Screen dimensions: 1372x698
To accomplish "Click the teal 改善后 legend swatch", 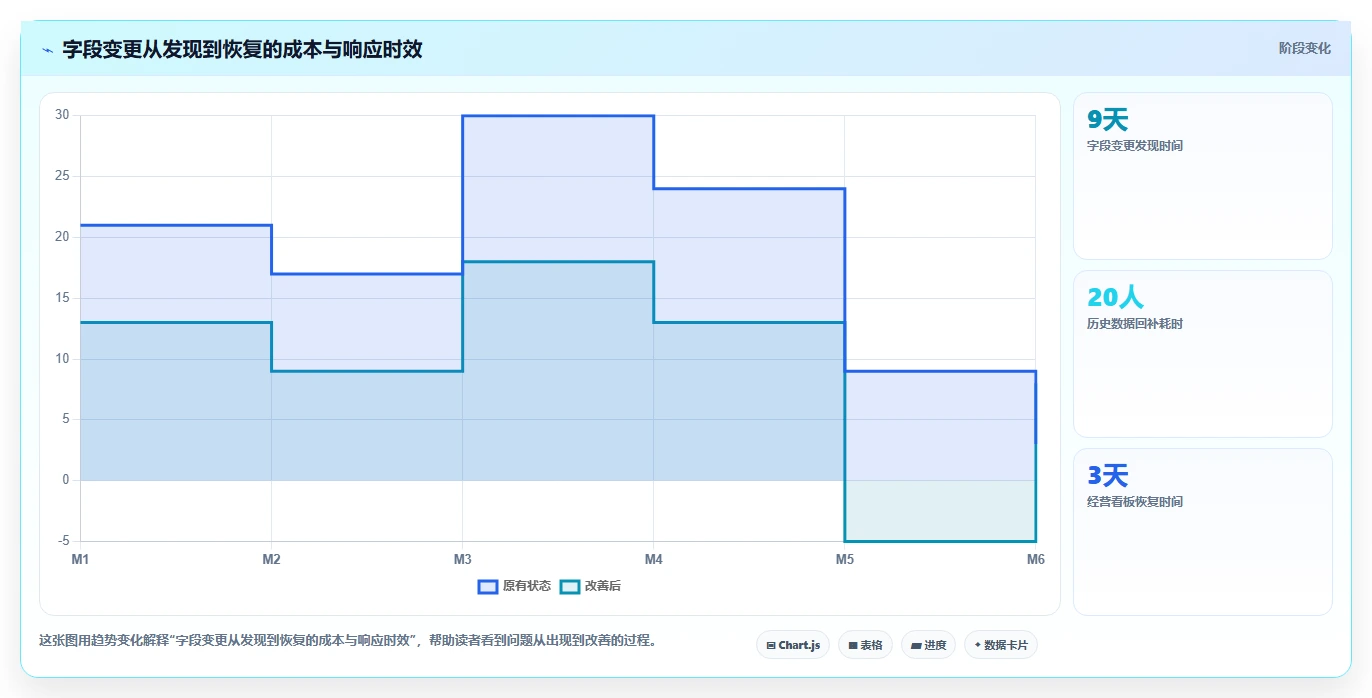I will pyautogui.click(x=570, y=586).
